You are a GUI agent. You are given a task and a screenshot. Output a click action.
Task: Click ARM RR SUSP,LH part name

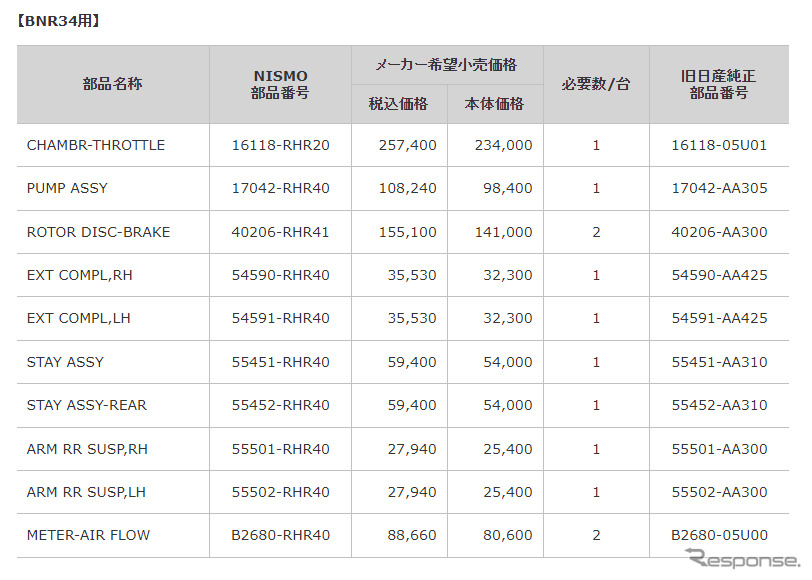tap(87, 492)
